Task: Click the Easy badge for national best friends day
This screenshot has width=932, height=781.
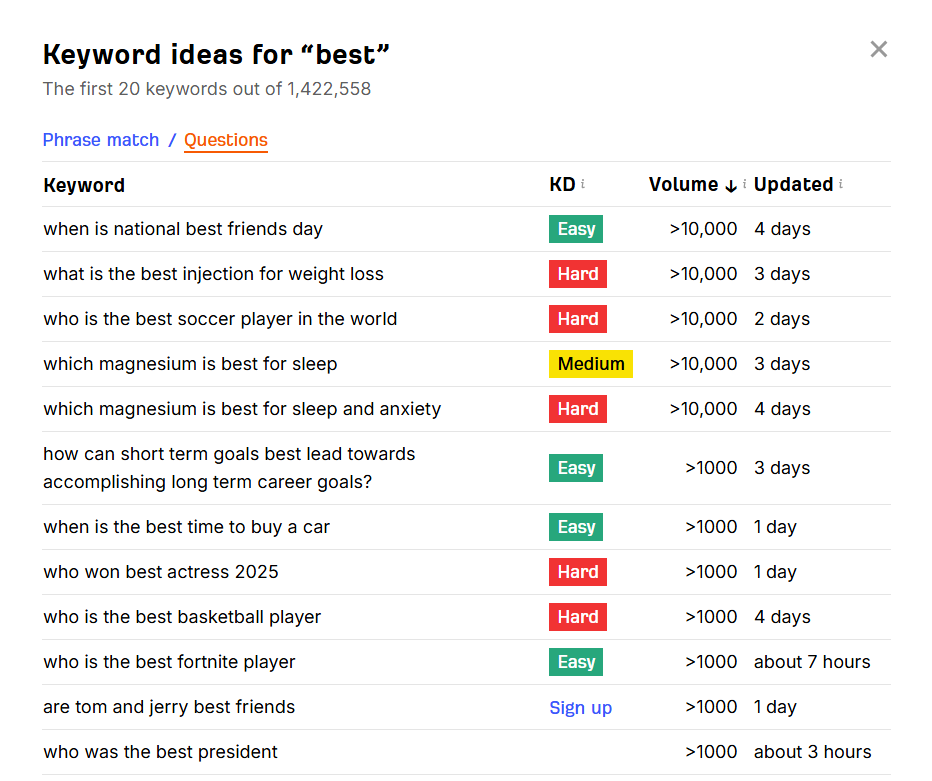Action: pos(575,229)
